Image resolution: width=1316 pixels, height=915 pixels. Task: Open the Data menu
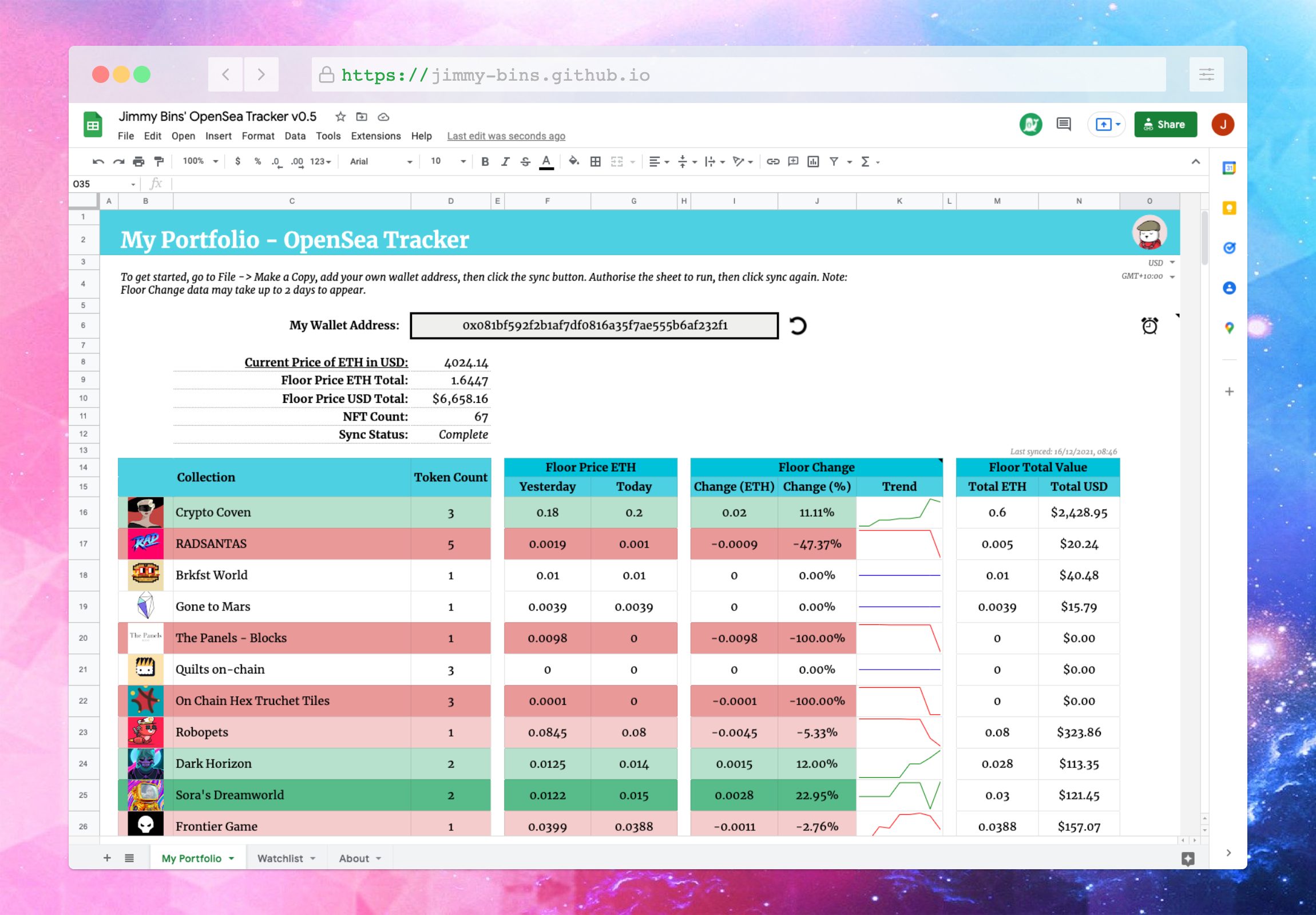[x=295, y=136]
